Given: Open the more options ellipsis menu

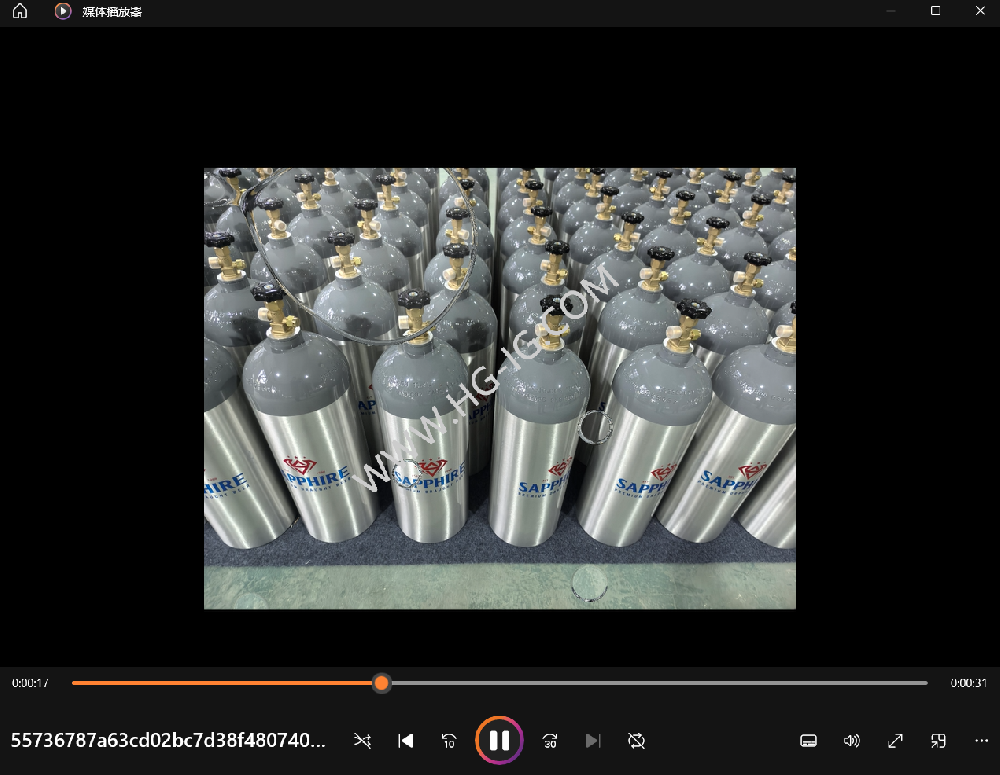Looking at the screenshot, I should (981, 741).
